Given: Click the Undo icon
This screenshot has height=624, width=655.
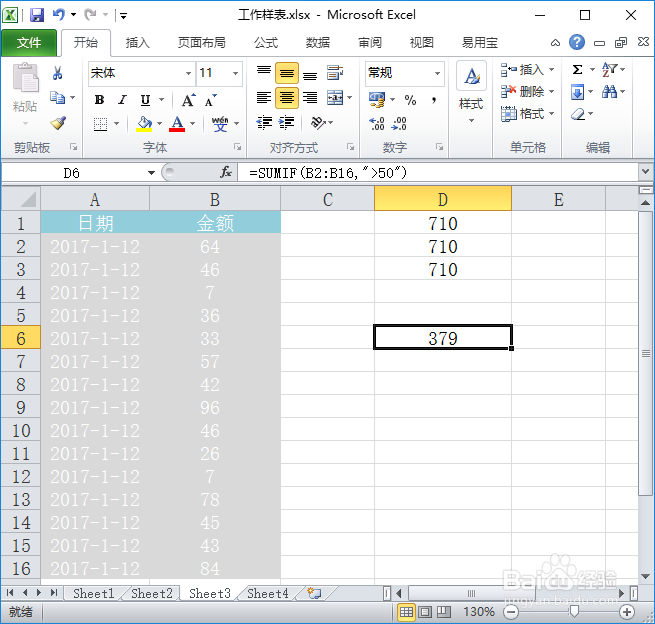Looking at the screenshot, I should point(58,15).
